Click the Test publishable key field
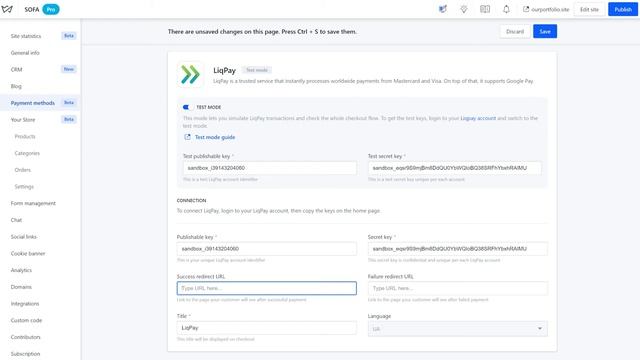640x360 pixels. pyautogui.click(x=269, y=168)
